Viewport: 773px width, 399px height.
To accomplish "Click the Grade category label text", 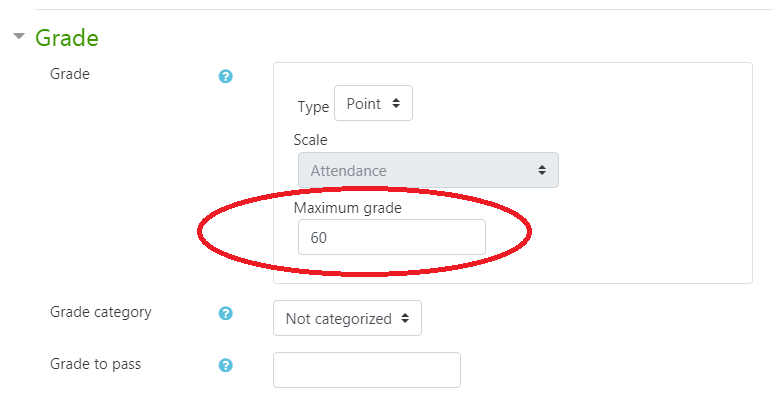I will [101, 313].
